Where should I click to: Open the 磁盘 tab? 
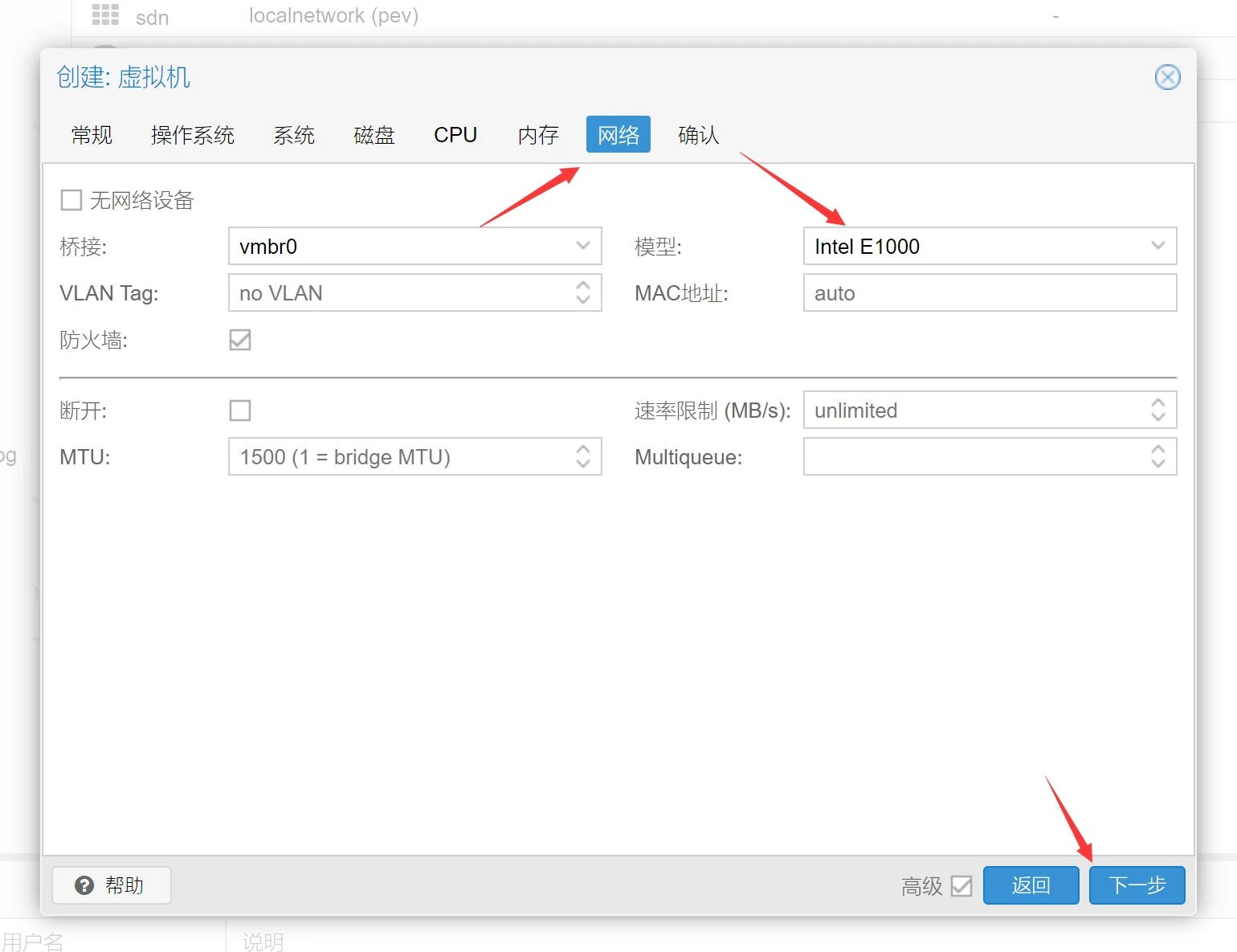pos(374,134)
